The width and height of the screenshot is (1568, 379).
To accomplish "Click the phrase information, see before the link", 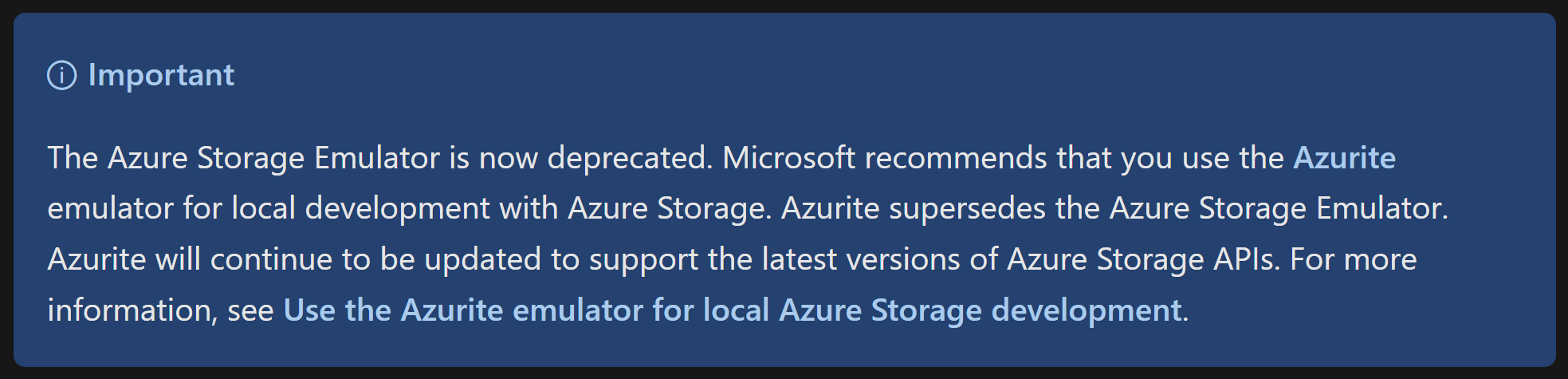I will point(160,310).
